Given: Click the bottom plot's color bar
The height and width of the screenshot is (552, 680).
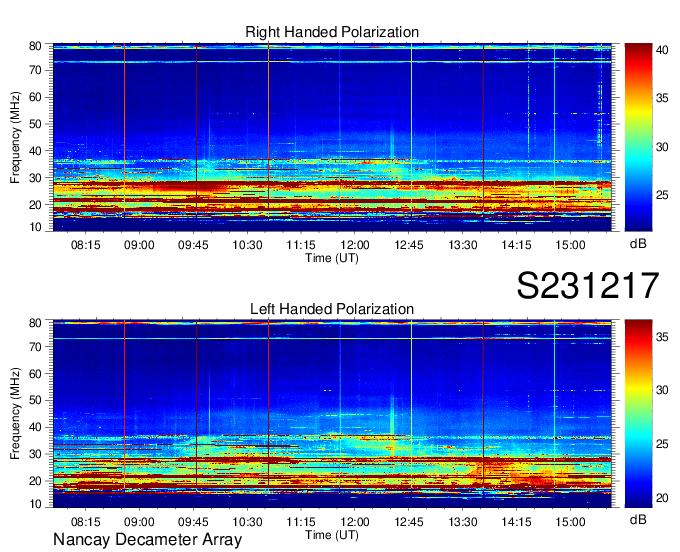Looking at the screenshot, I should coord(638,414).
